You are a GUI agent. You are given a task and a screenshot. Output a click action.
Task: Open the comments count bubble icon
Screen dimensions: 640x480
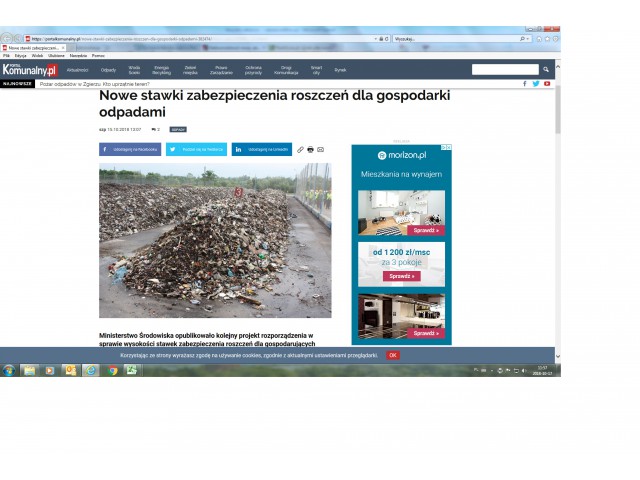153,129
